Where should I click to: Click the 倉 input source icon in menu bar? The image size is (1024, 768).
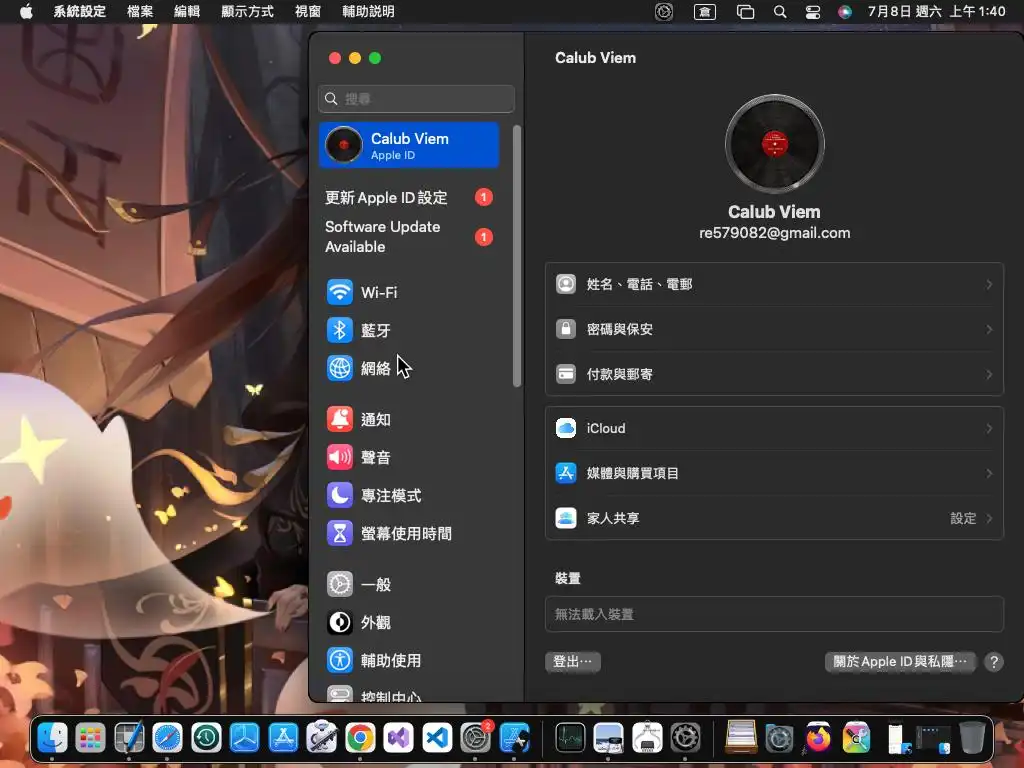pyautogui.click(x=705, y=12)
